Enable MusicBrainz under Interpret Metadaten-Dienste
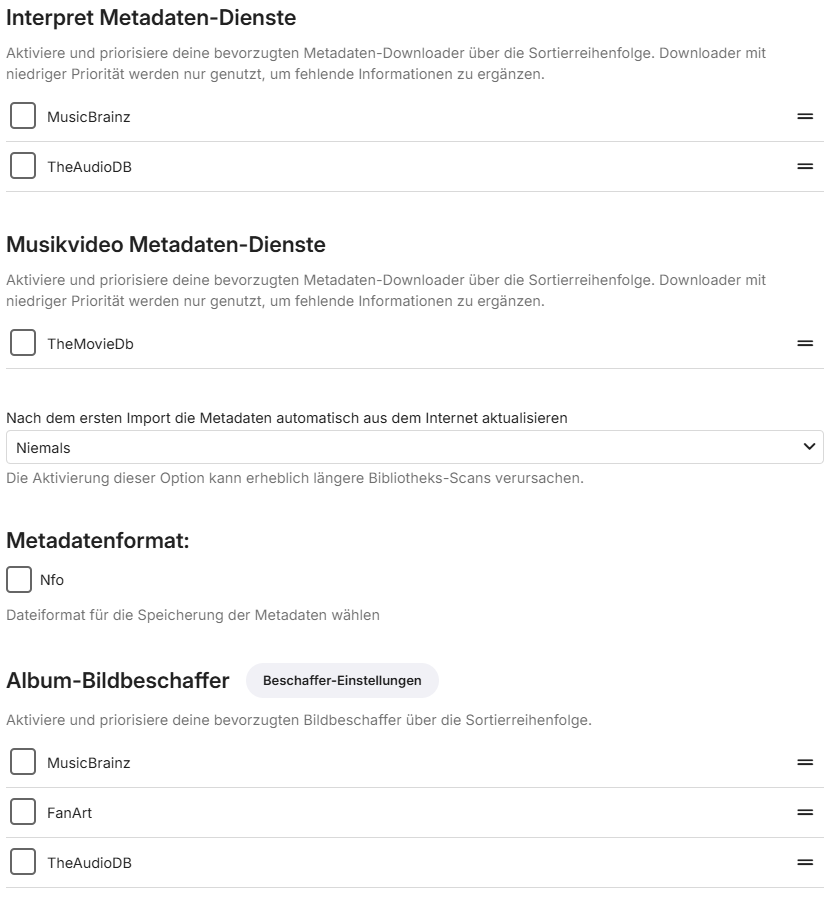 [22, 117]
